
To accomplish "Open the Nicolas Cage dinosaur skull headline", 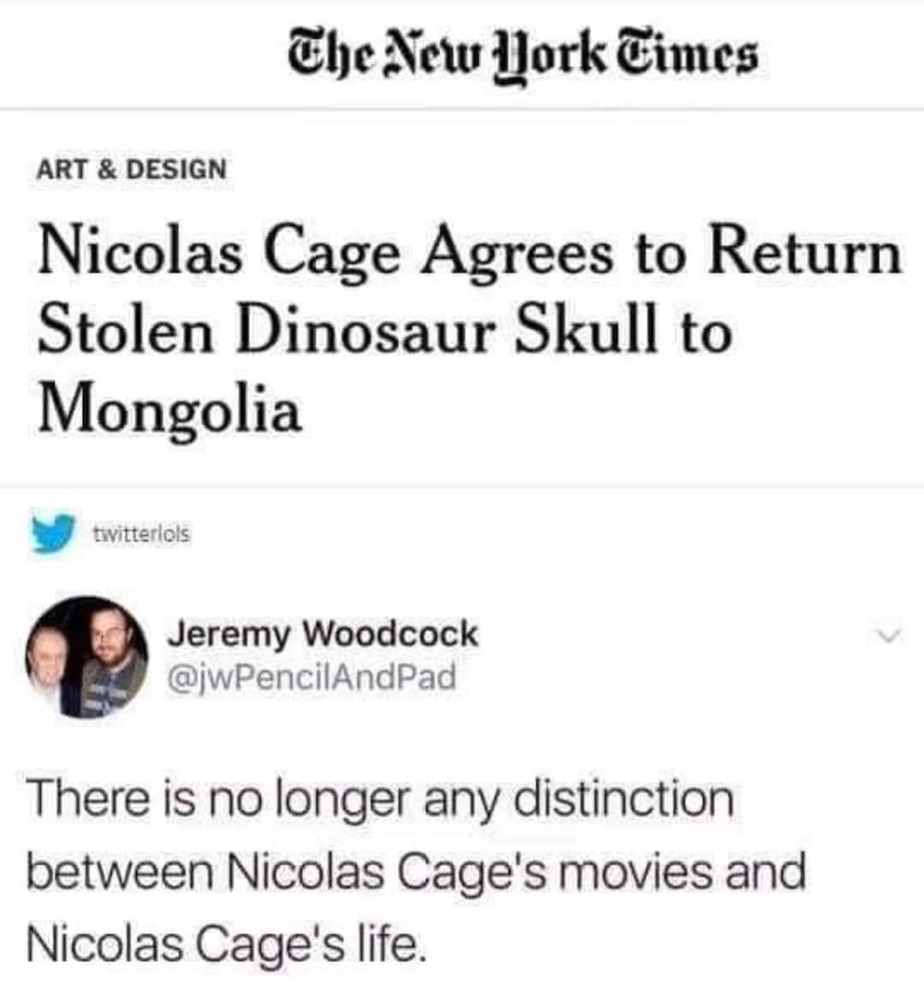I will pyautogui.click(x=469, y=331).
